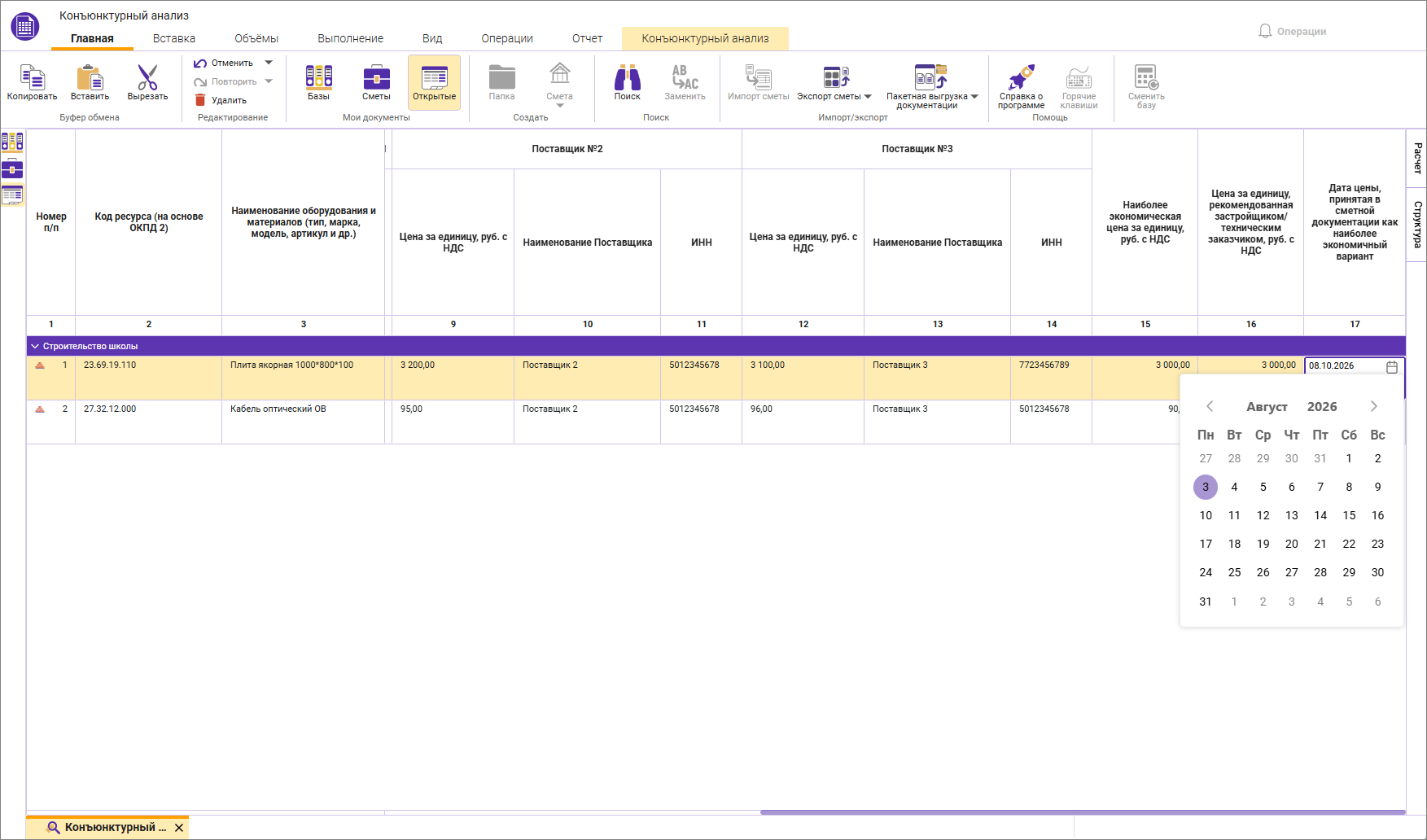Image resolution: width=1427 pixels, height=840 pixels.
Task: Select cell Кабель оптический ОВ
Action: coord(303,422)
